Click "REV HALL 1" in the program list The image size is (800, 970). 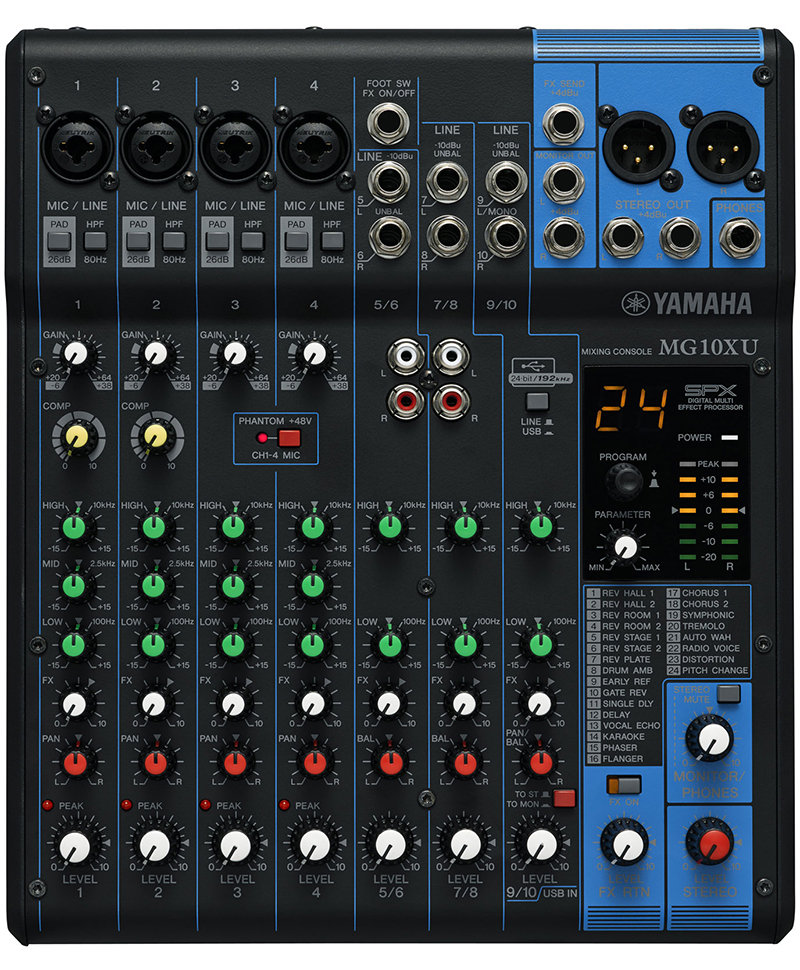(627, 593)
